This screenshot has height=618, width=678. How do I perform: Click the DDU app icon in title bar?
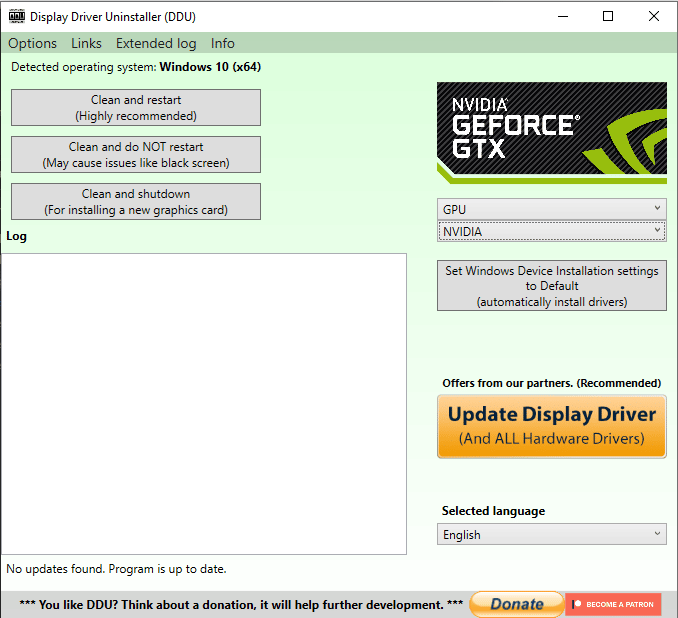click(17, 16)
